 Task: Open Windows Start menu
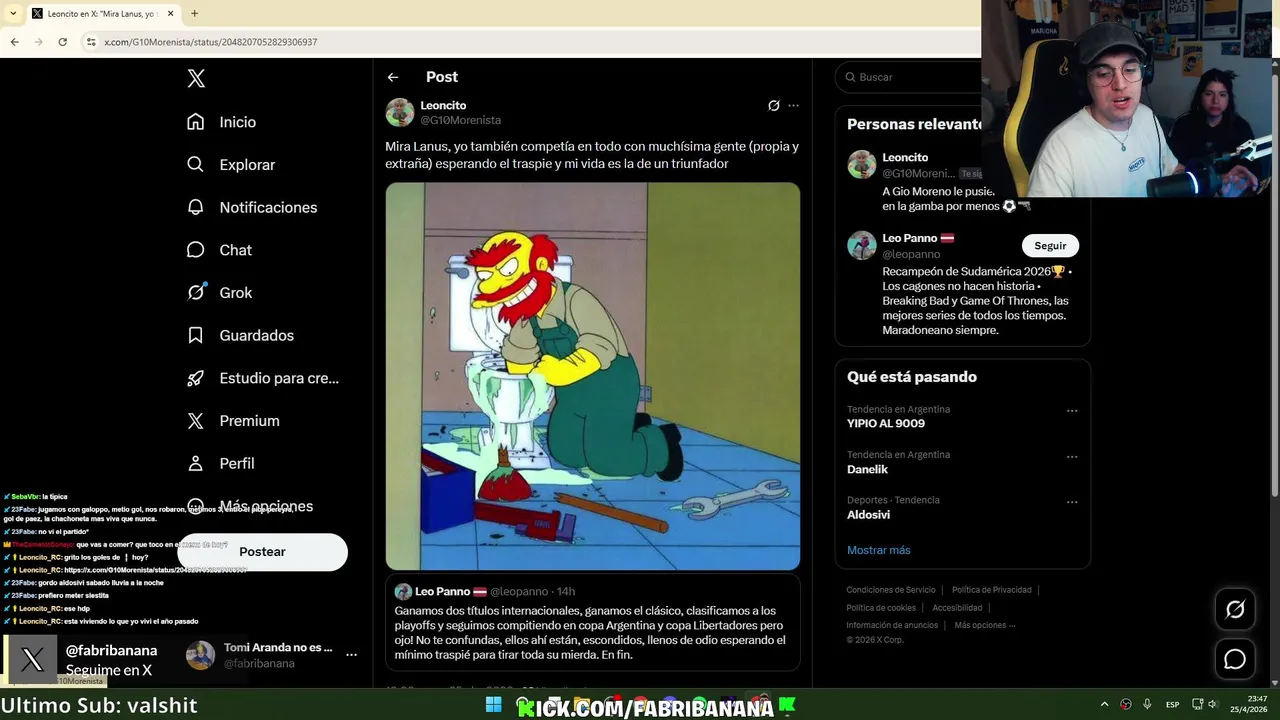pos(494,705)
